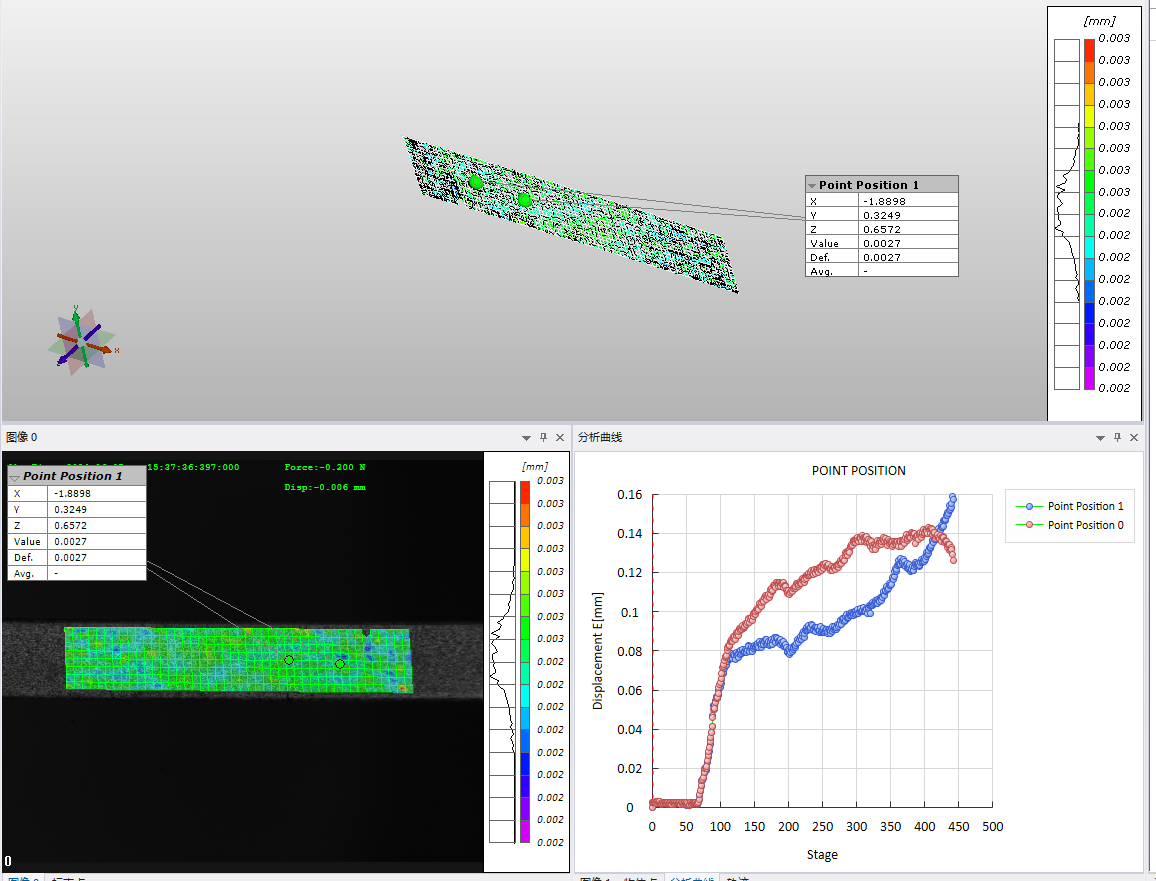Pin the 图像 0 panel
Viewport: 1156px width, 881px height.
pos(543,438)
